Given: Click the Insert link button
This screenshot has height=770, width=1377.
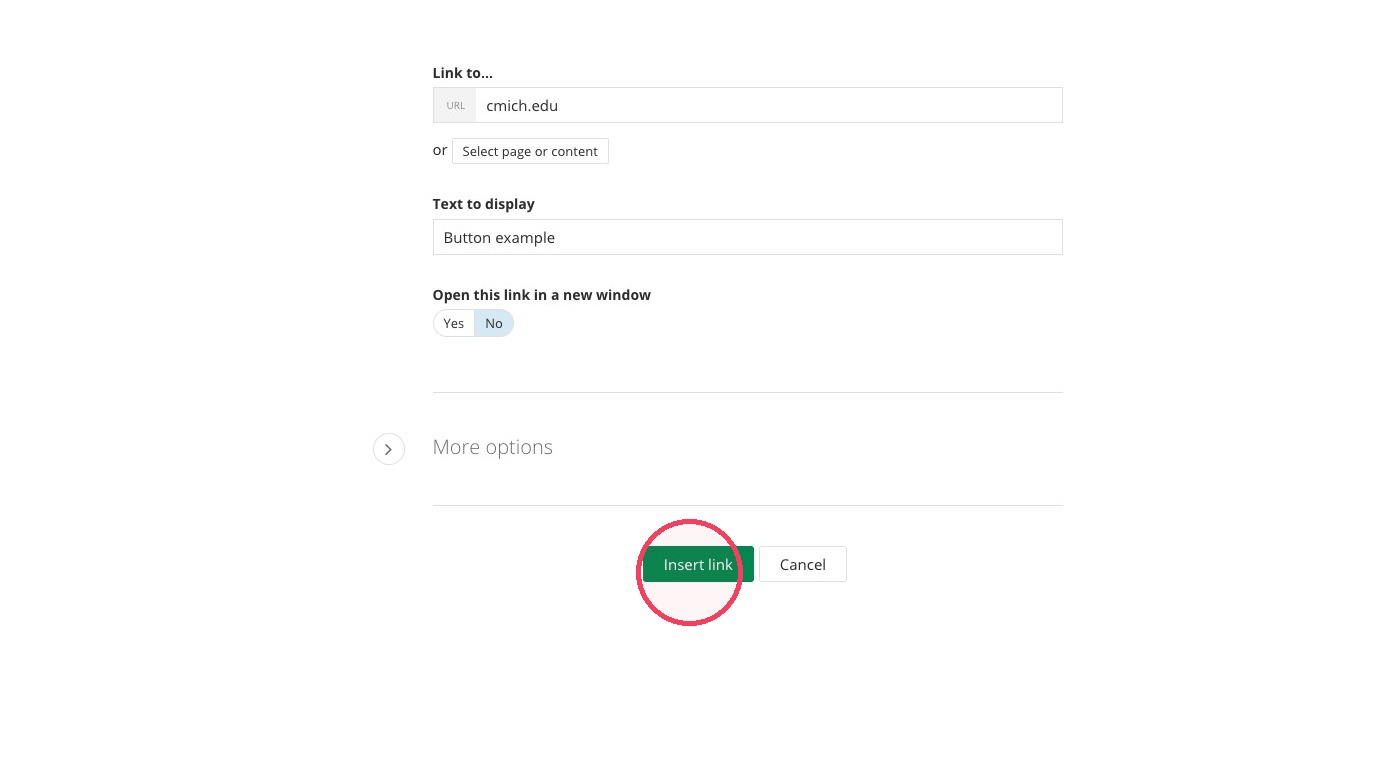Looking at the screenshot, I should (698, 564).
